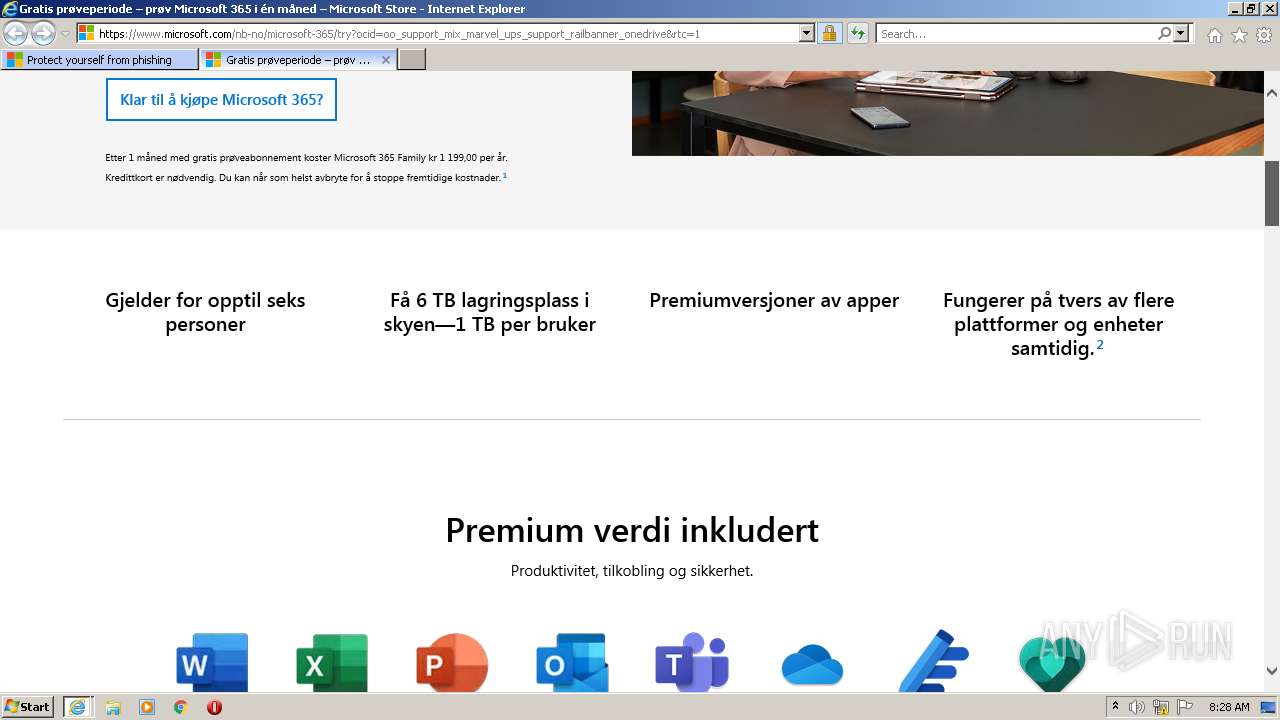Click the 'Etter 1 måned med gratis' price note

click(306, 167)
